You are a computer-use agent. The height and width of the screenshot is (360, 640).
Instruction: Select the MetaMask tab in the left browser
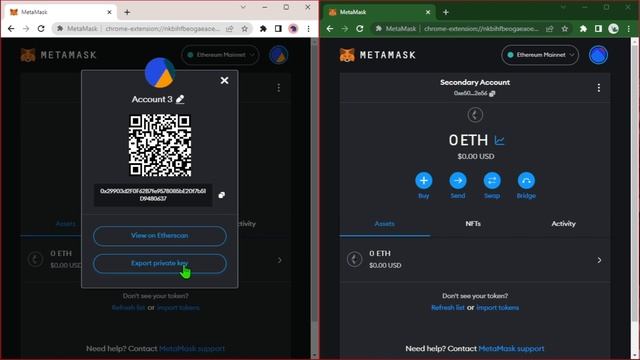(x=61, y=12)
